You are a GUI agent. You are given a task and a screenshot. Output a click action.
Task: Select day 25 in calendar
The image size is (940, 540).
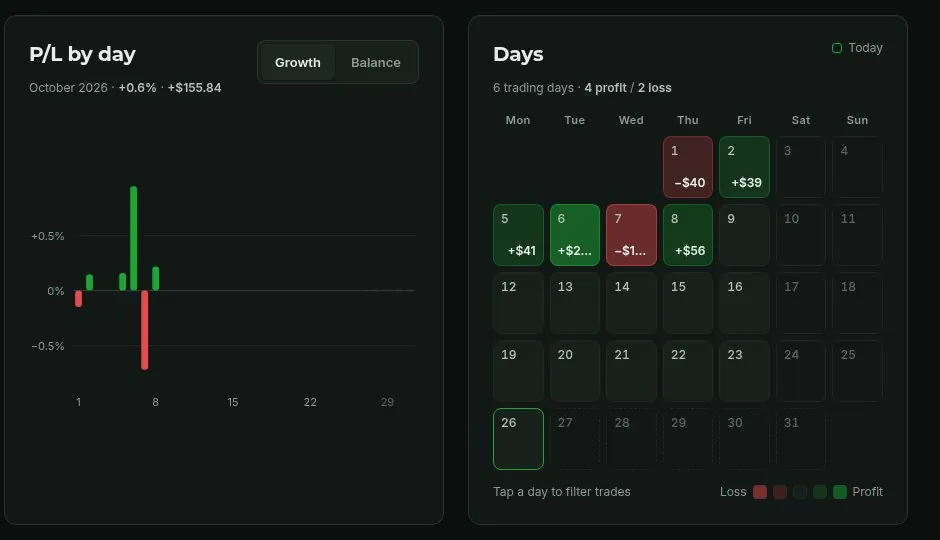857,371
